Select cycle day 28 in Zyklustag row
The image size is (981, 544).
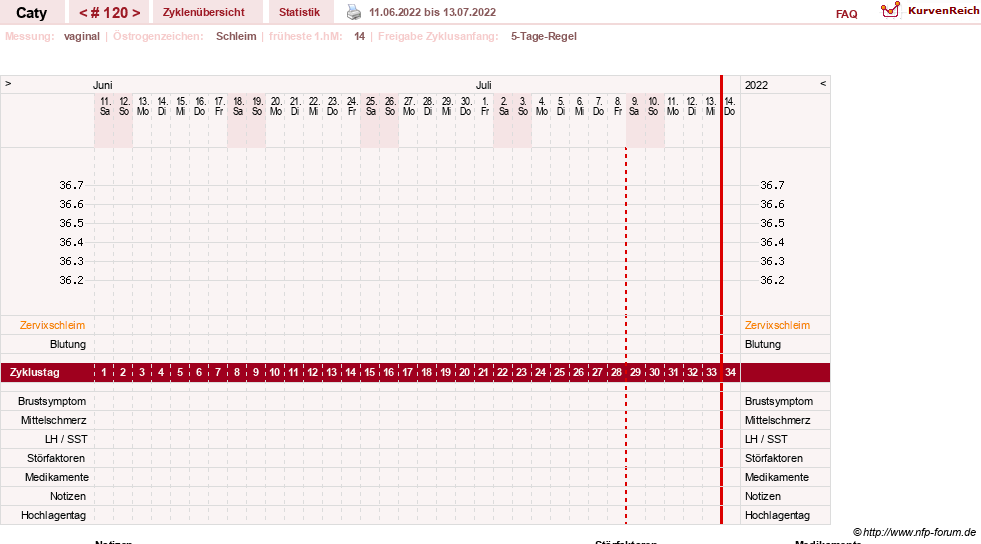click(x=616, y=372)
